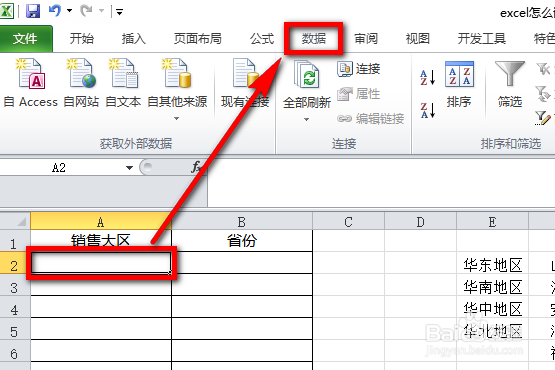The height and width of the screenshot is (370, 555).
Task: Select column C header
Action: tap(348, 222)
